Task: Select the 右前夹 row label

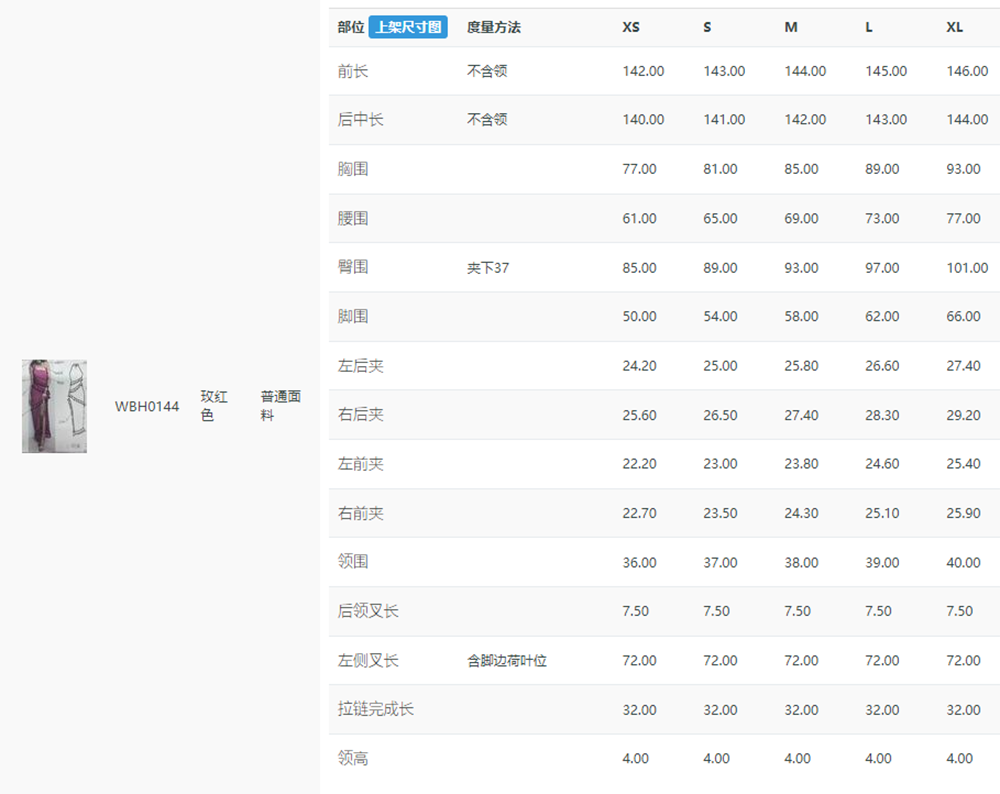Action: point(360,513)
